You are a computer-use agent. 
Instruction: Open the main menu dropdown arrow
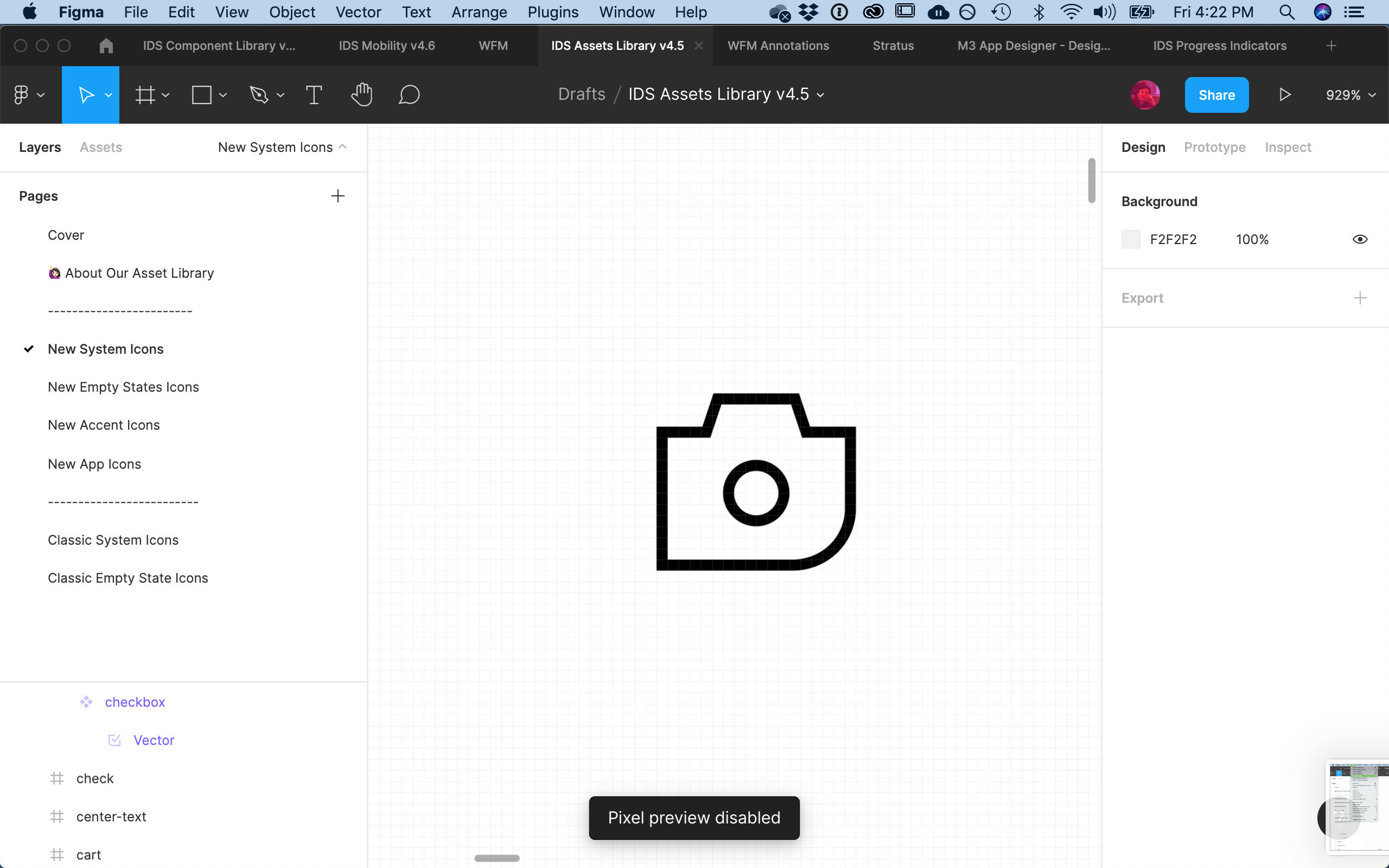click(41, 95)
